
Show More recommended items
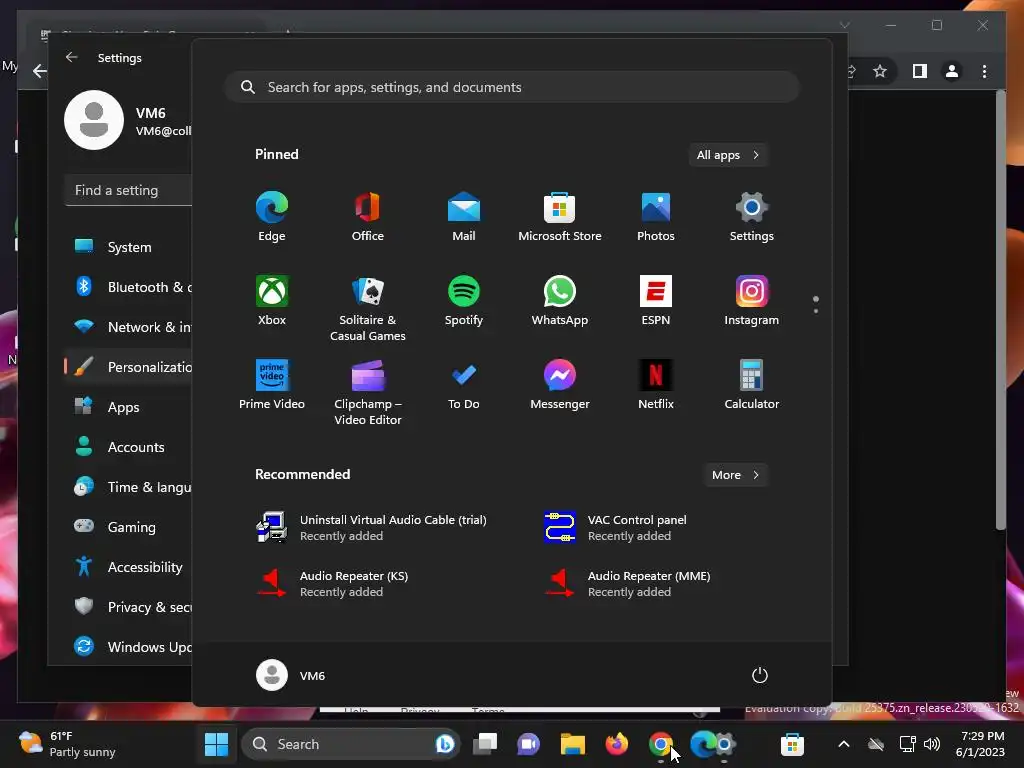pos(735,475)
